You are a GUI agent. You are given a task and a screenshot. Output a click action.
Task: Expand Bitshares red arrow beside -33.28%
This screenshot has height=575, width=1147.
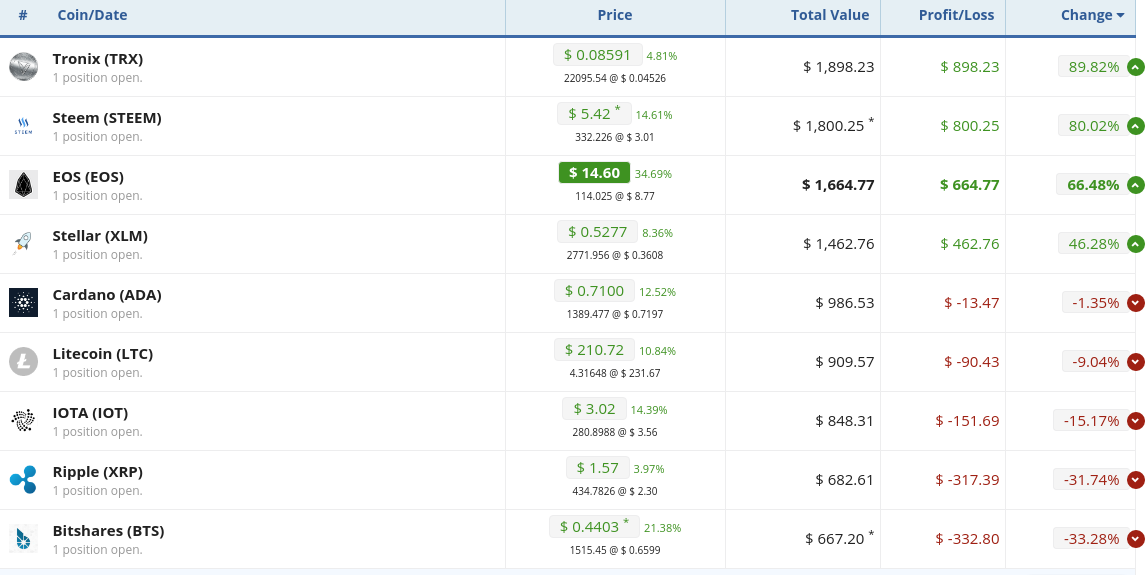pos(1135,539)
